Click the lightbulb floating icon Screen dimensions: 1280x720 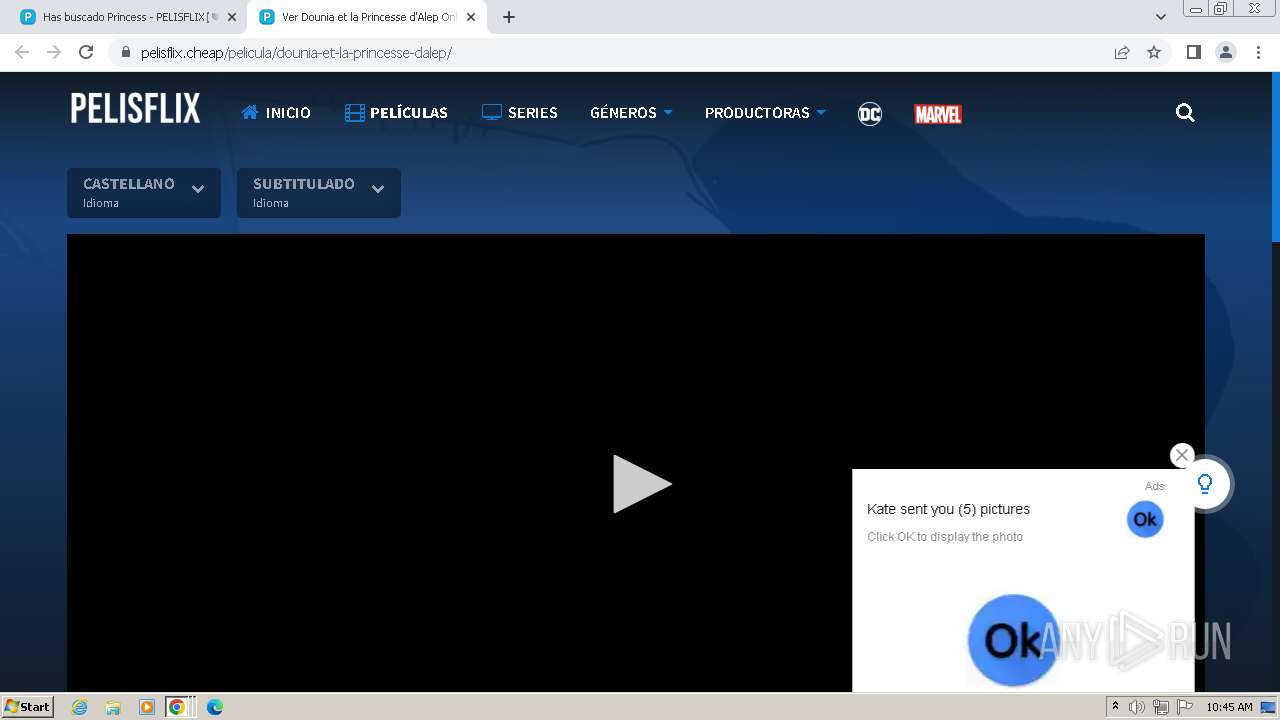pos(1206,484)
